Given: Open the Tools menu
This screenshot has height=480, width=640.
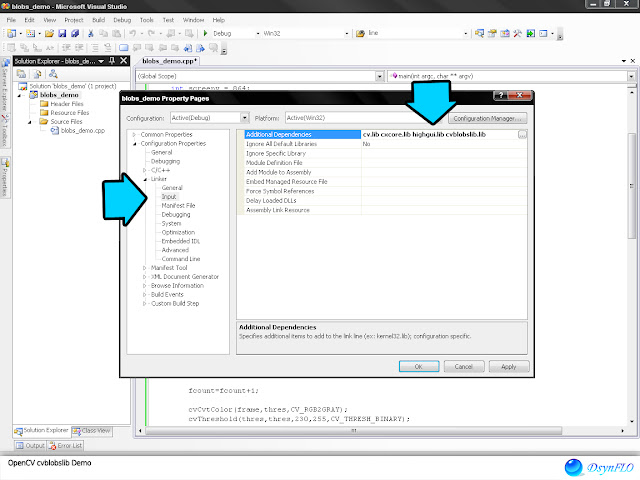Looking at the screenshot, I should 147,20.
